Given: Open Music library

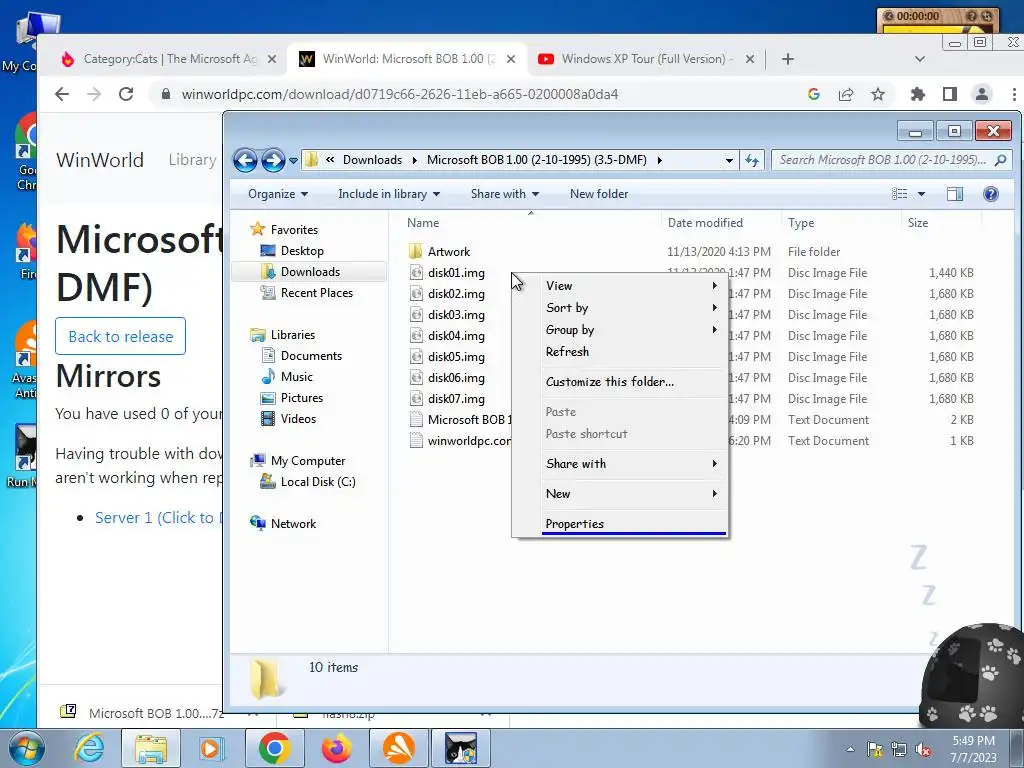Looking at the screenshot, I should coord(287,377).
